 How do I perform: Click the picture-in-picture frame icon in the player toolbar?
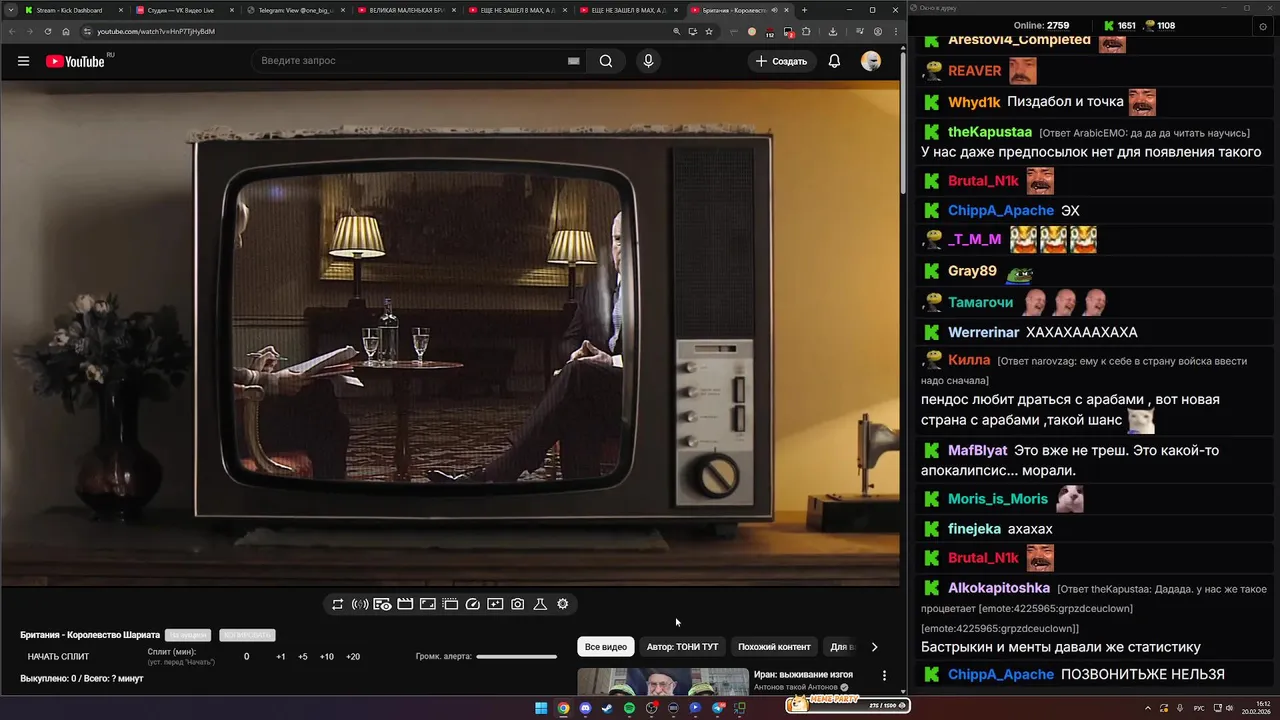coord(427,604)
